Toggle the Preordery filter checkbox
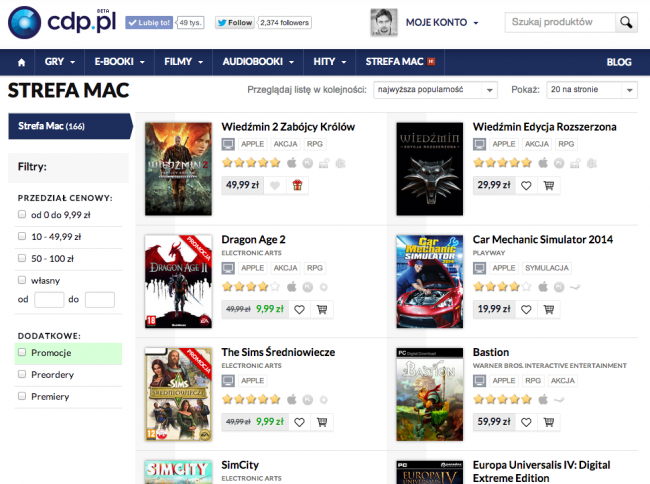The width and height of the screenshot is (650, 484). [x=22, y=374]
